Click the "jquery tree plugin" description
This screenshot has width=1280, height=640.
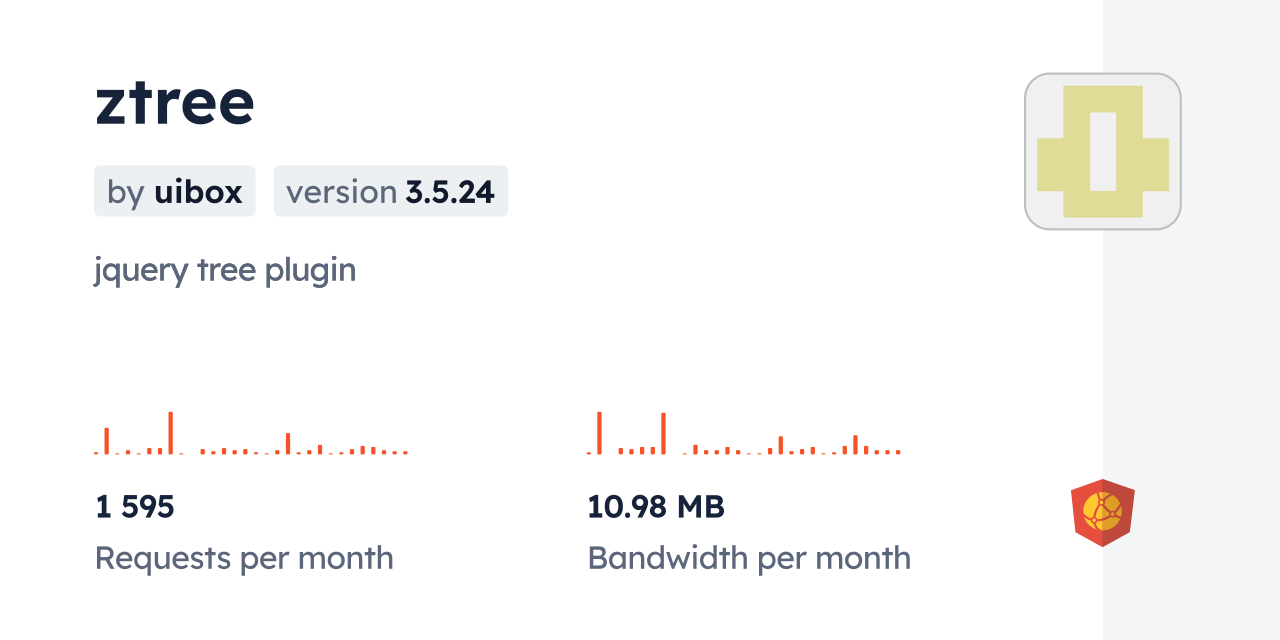(225, 270)
